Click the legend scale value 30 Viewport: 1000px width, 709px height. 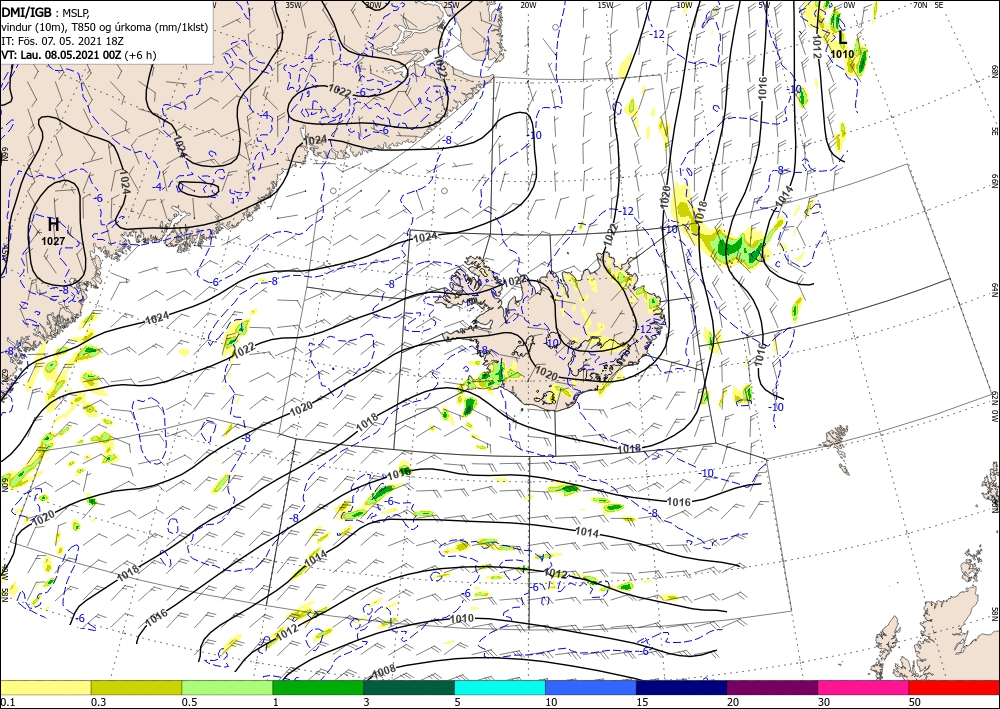tap(824, 702)
